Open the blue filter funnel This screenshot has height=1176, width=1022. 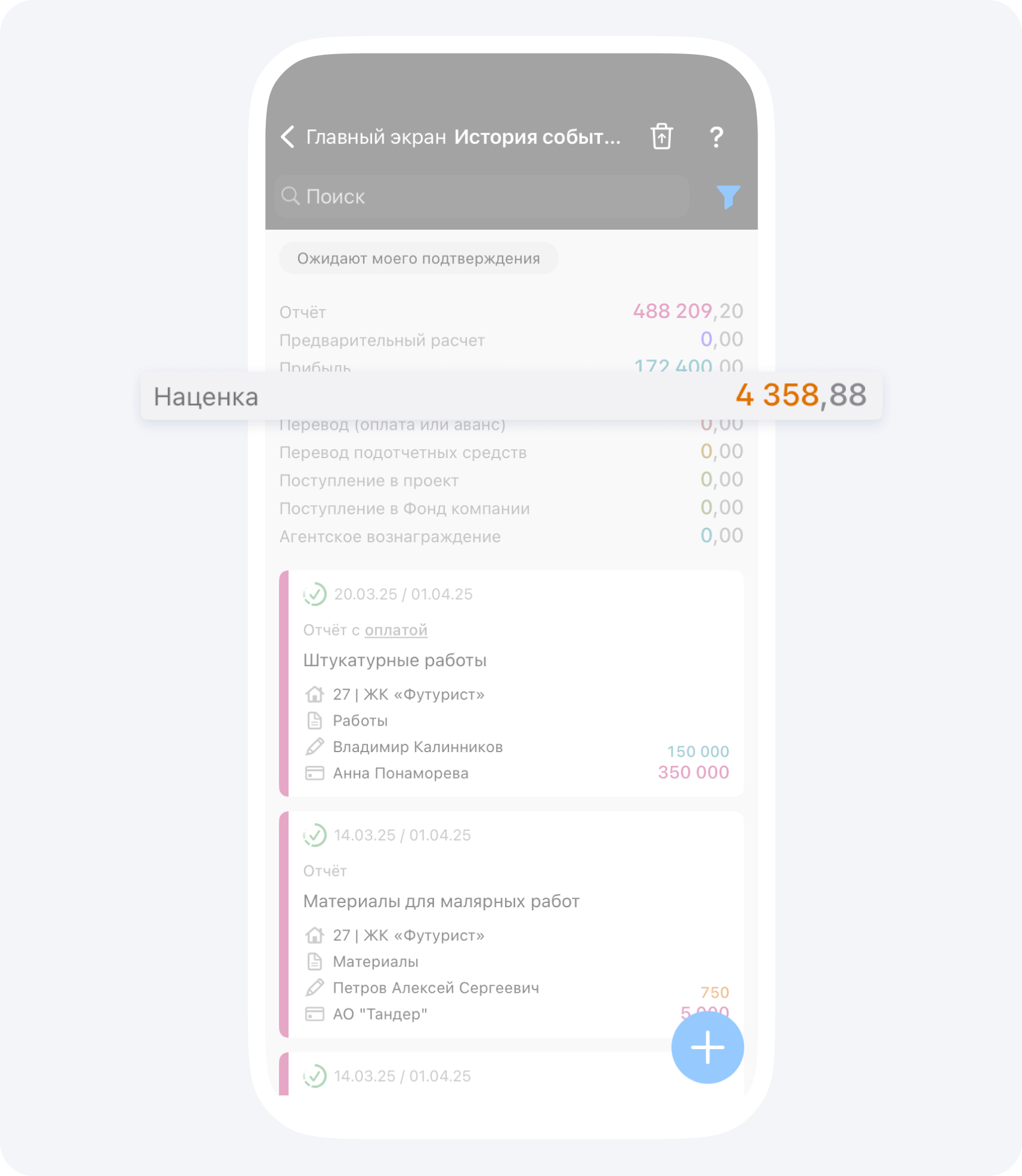click(728, 197)
